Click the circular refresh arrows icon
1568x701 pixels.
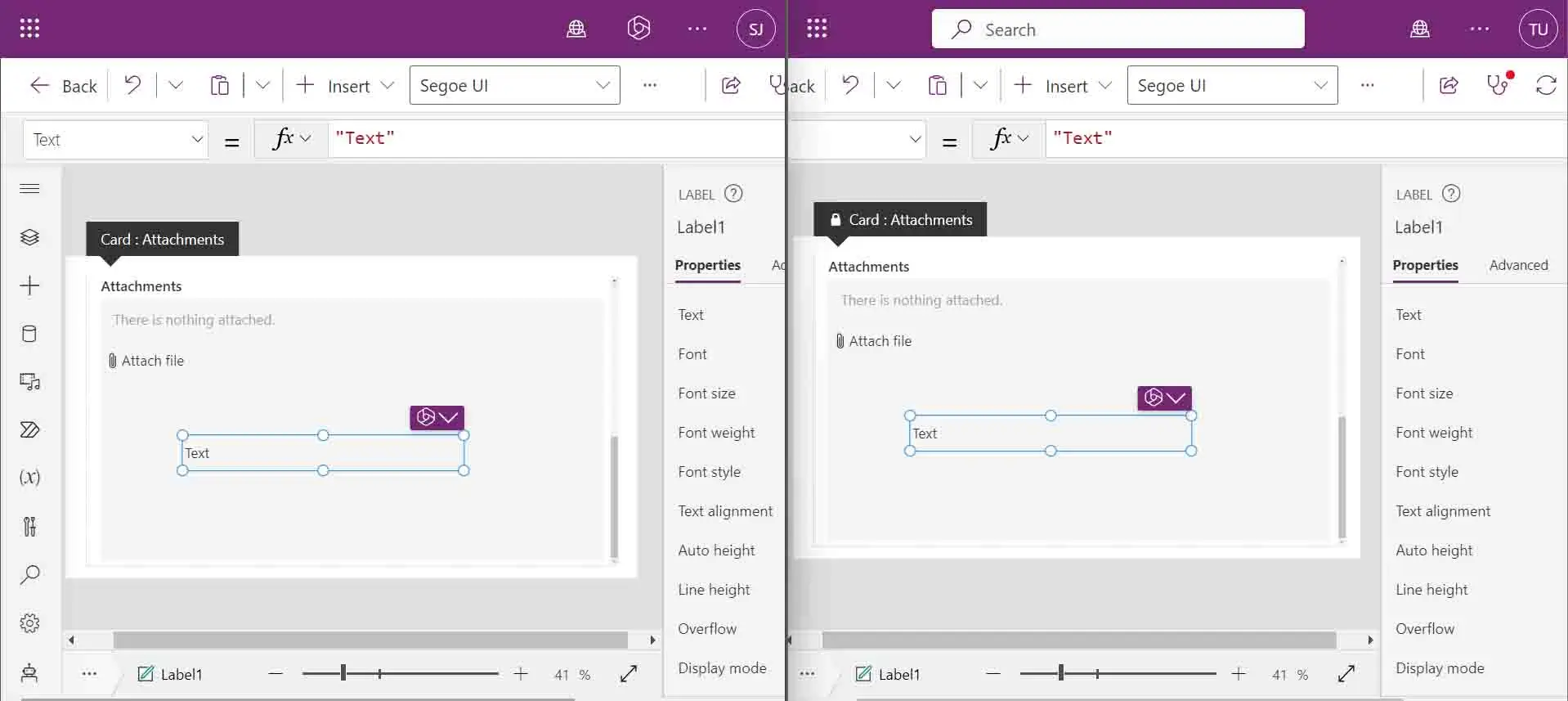[1545, 85]
